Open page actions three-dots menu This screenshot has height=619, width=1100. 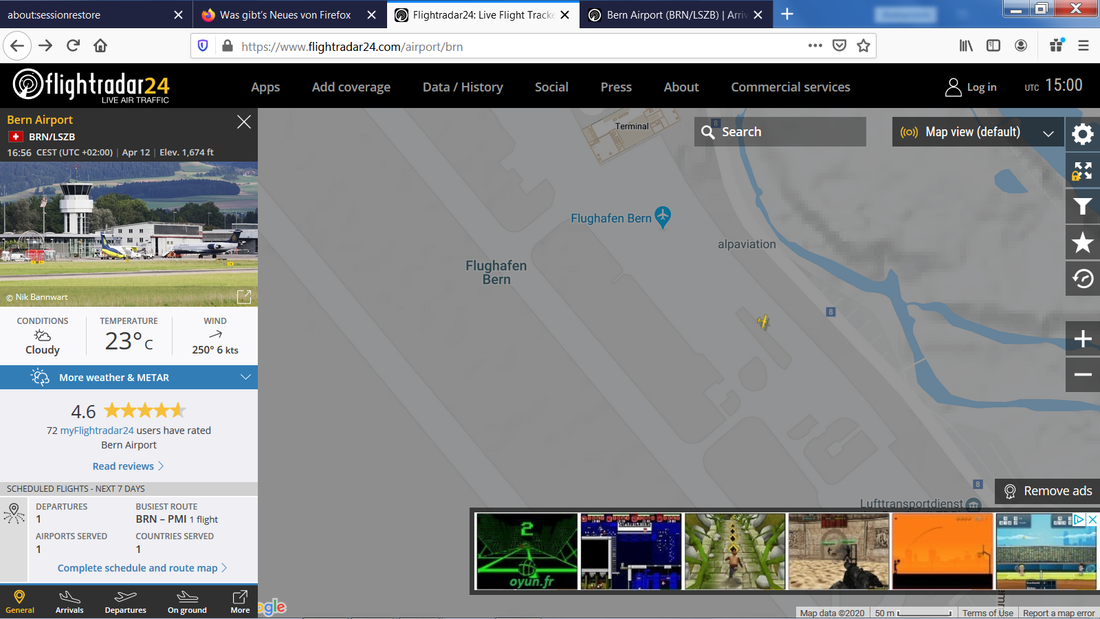click(814, 46)
